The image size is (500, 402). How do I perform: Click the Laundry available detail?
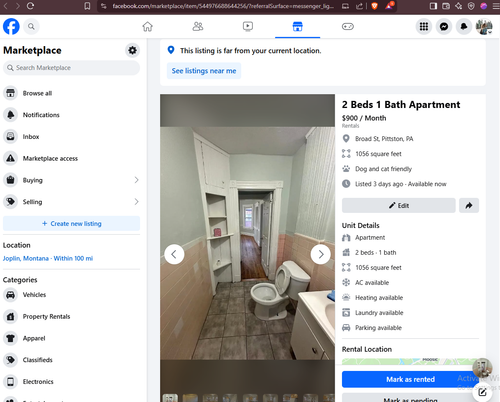pos(379,313)
